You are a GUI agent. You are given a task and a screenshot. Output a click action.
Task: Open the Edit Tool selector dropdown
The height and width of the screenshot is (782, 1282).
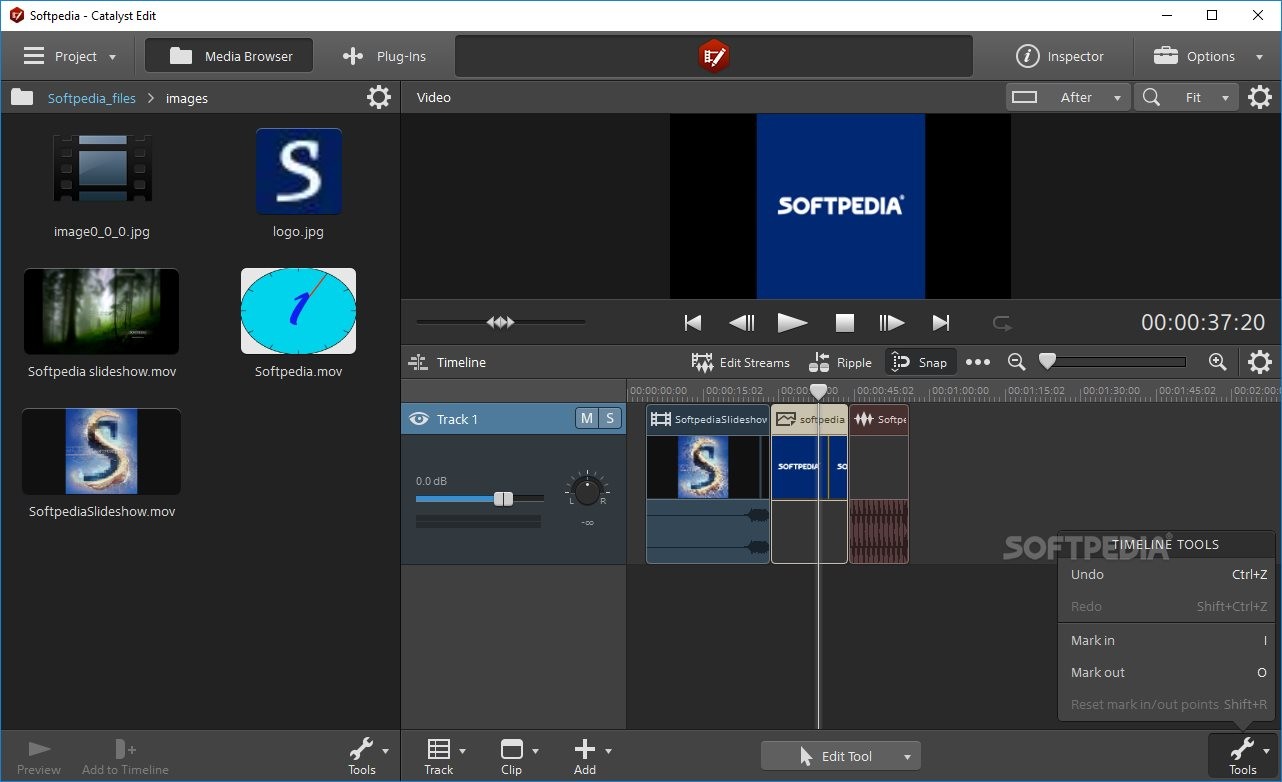pos(841,756)
